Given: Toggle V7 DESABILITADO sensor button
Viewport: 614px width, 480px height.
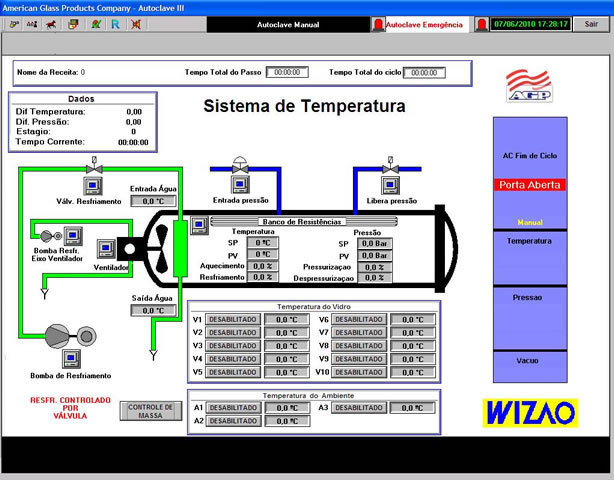Looking at the screenshot, I should click(x=359, y=332).
